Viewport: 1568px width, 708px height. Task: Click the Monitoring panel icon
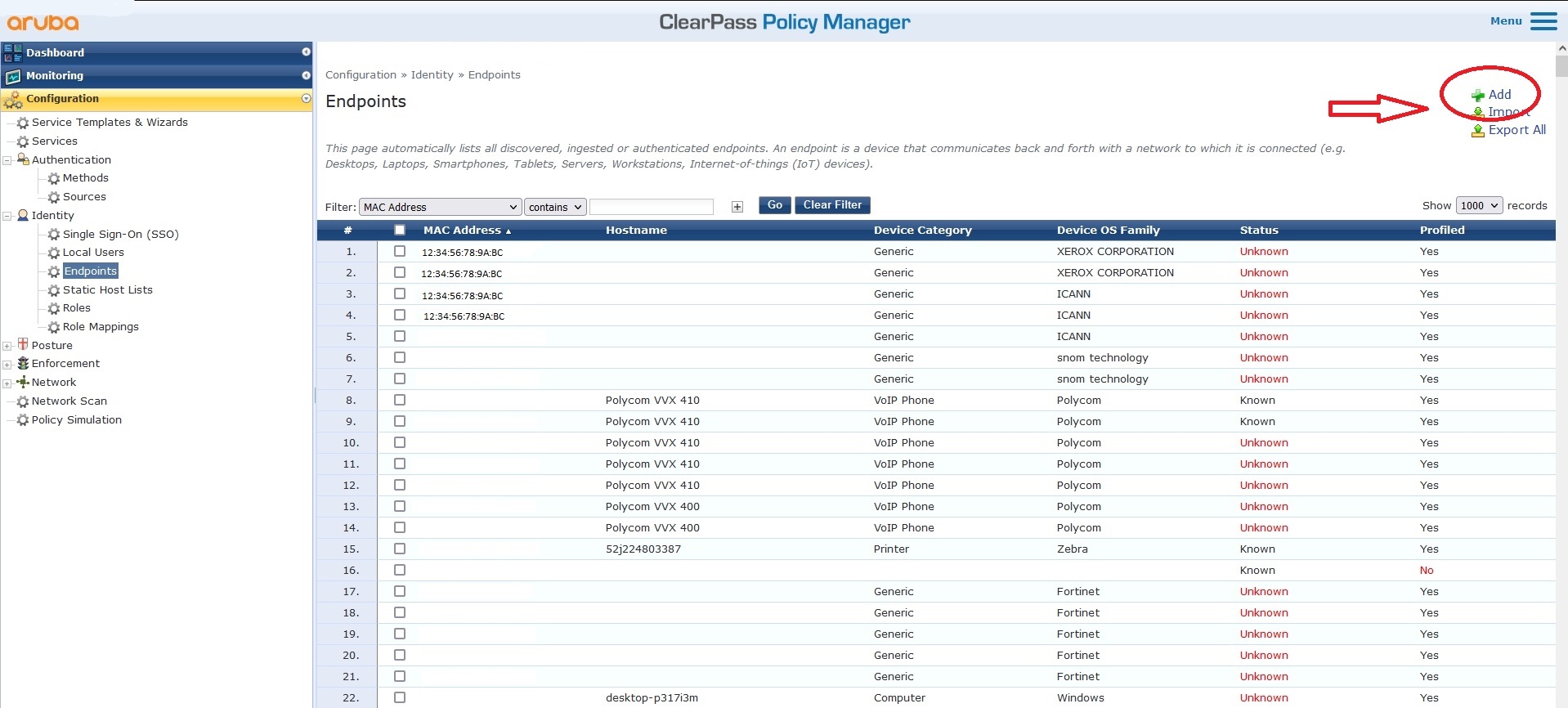point(13,76)
